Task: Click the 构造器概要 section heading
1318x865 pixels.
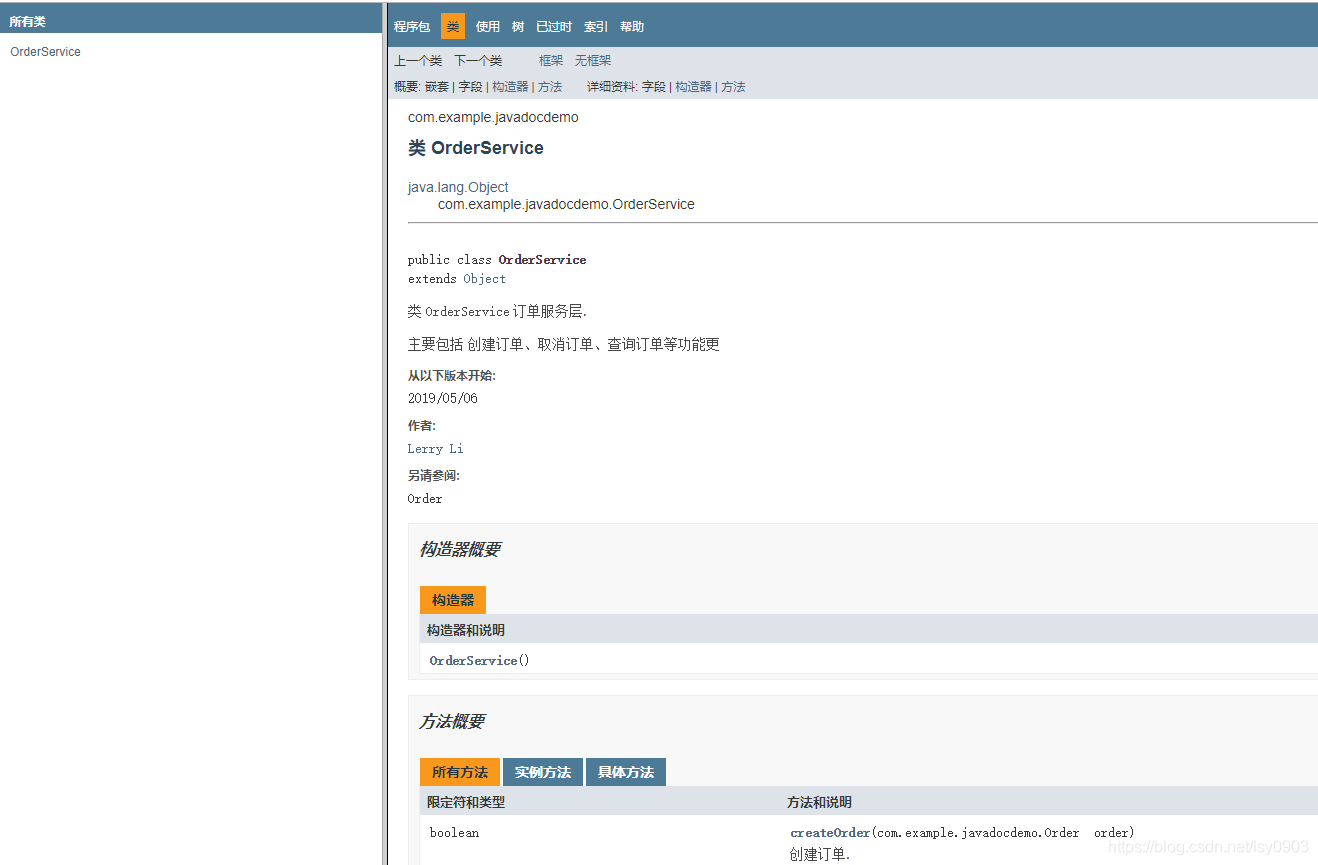Action: tap(460, 549)
